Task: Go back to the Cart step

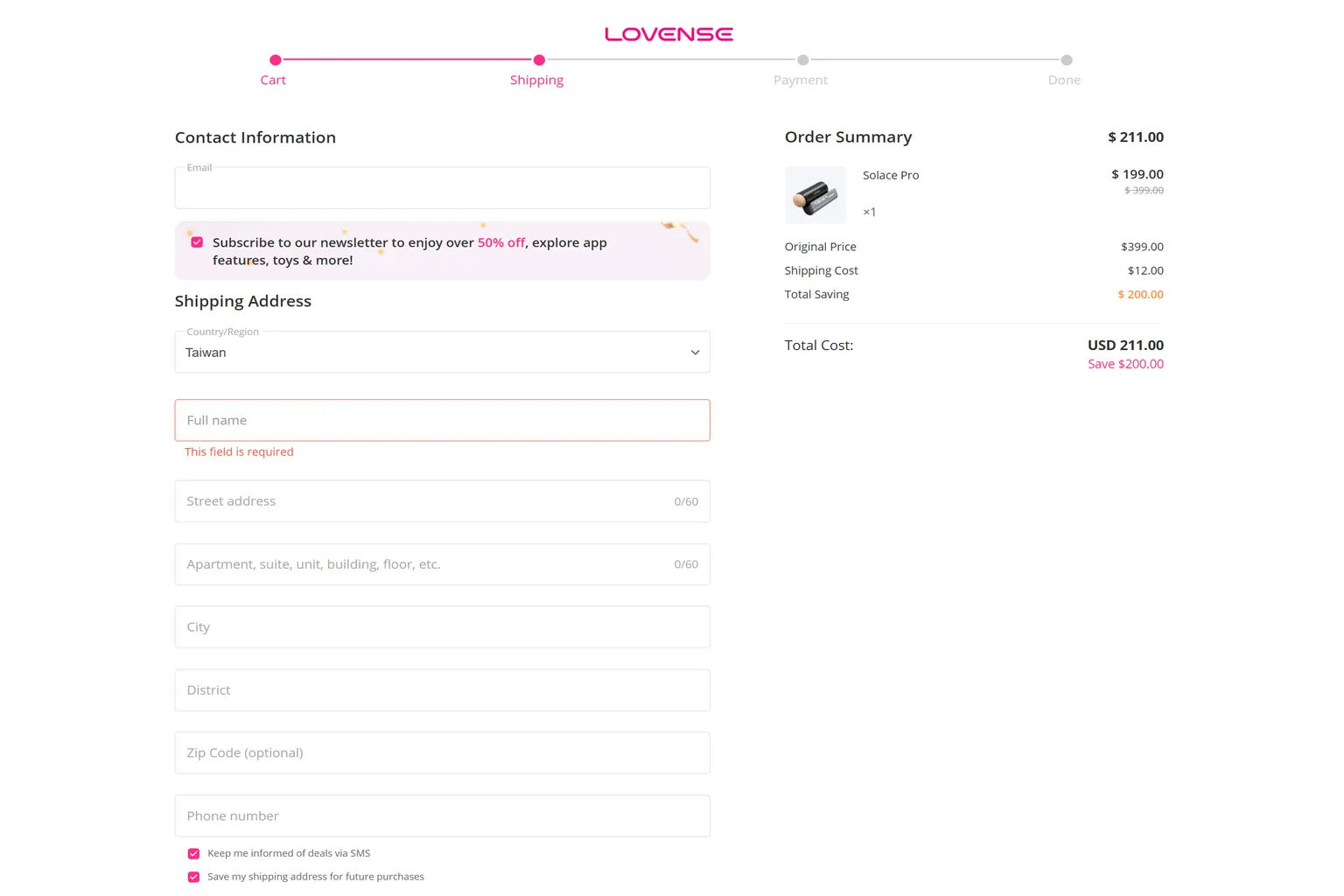Action: click(273, 80)
